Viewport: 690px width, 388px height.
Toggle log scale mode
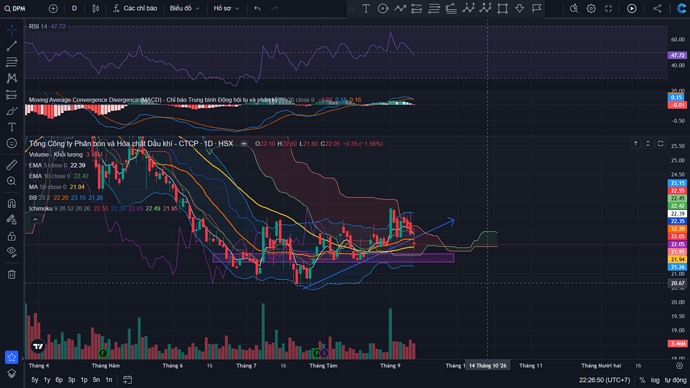655,380
